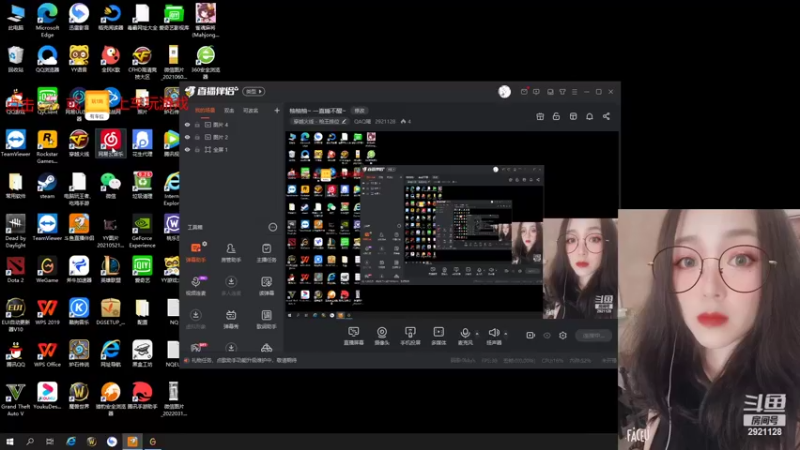The height and width of the screenshot is (450, 800).
Task: Click room number 2921128 in the header
Action: pos(385,121)
